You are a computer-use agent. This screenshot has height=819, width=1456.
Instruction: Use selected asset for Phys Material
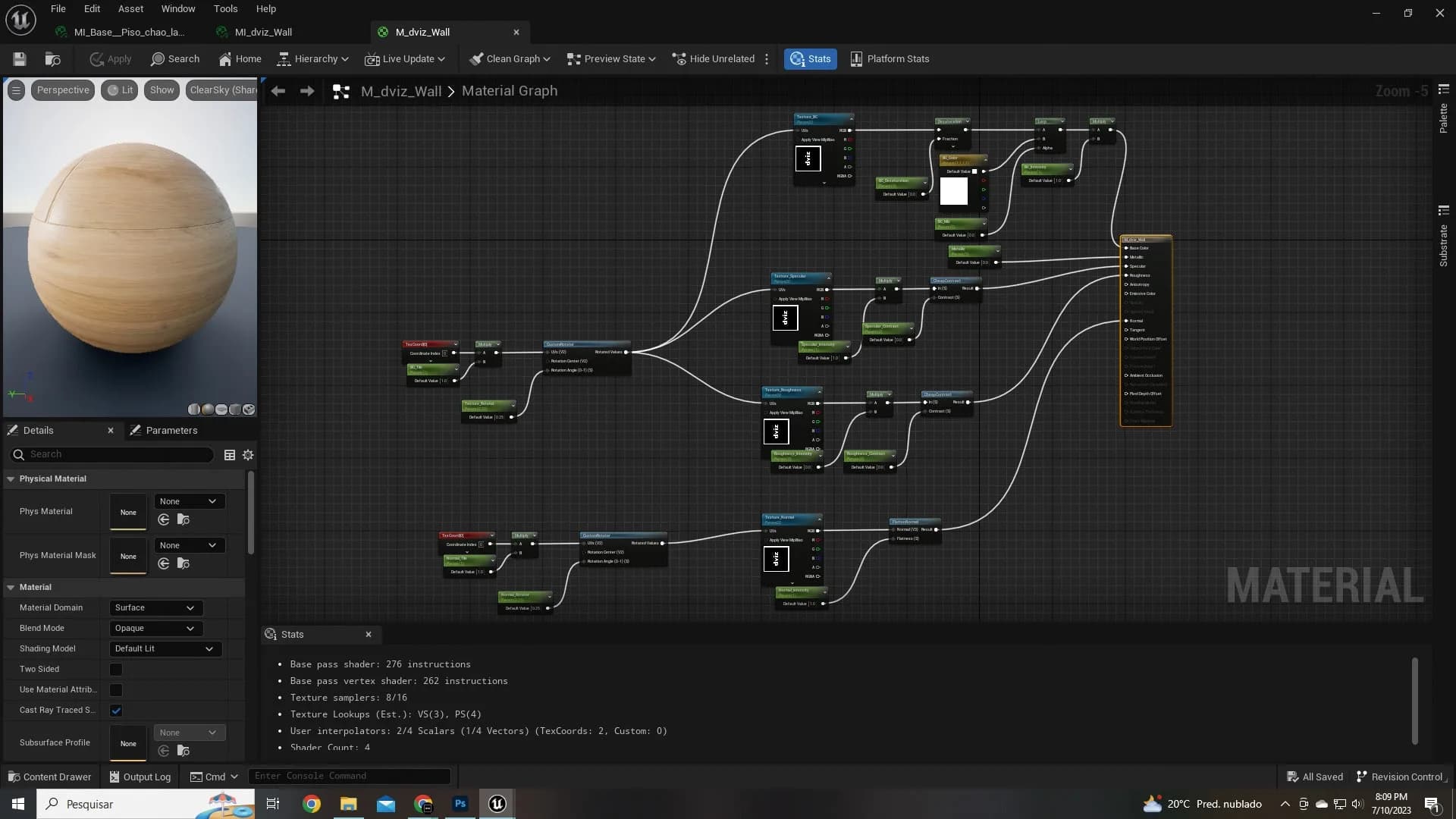click(x=164, y=519)
